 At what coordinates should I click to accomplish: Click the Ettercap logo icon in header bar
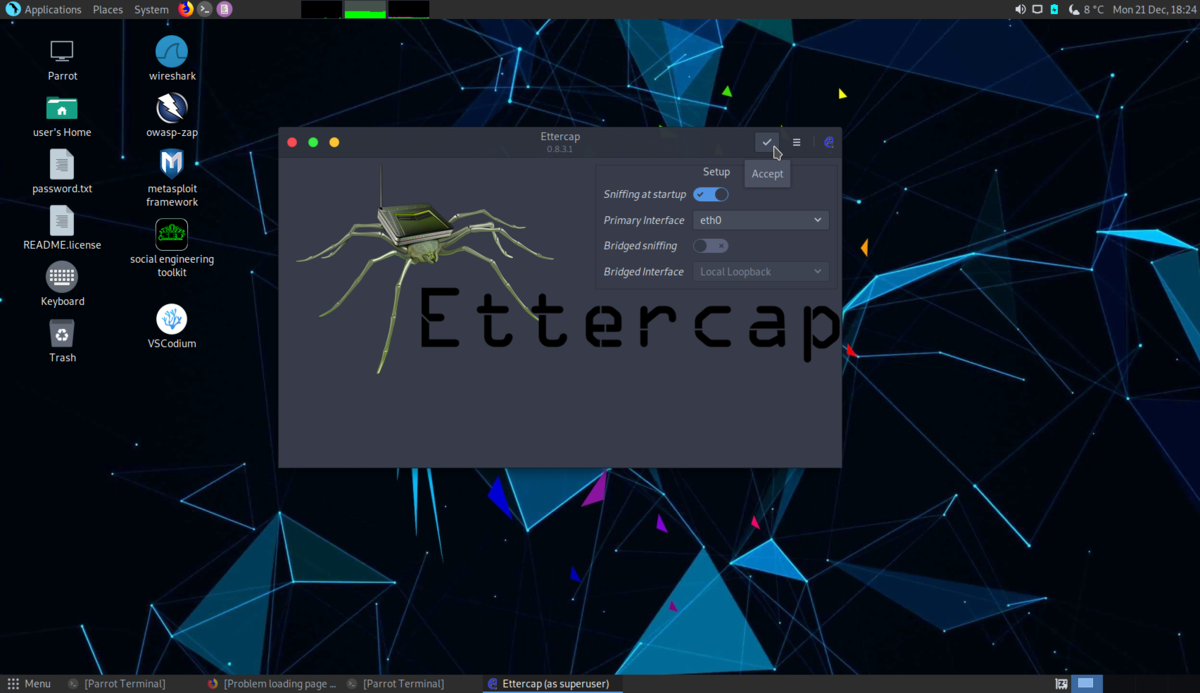(829, 142)
